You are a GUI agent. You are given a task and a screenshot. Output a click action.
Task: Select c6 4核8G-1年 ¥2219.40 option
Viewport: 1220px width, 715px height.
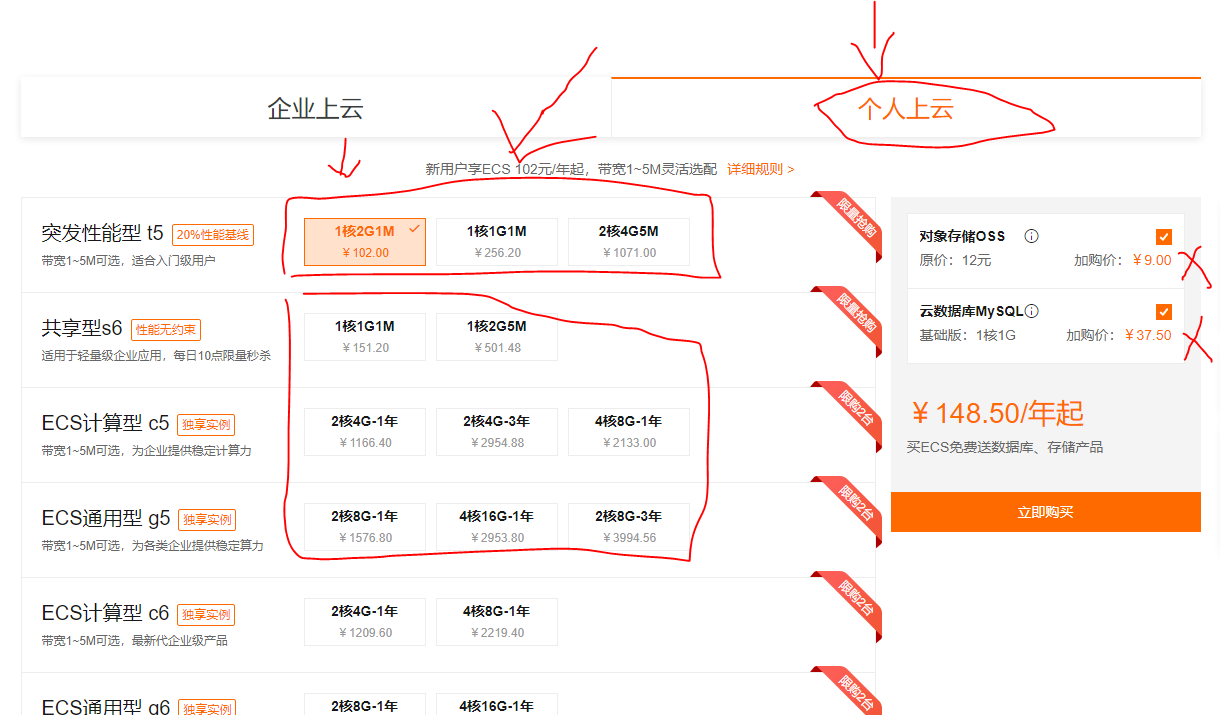(497, 622)
